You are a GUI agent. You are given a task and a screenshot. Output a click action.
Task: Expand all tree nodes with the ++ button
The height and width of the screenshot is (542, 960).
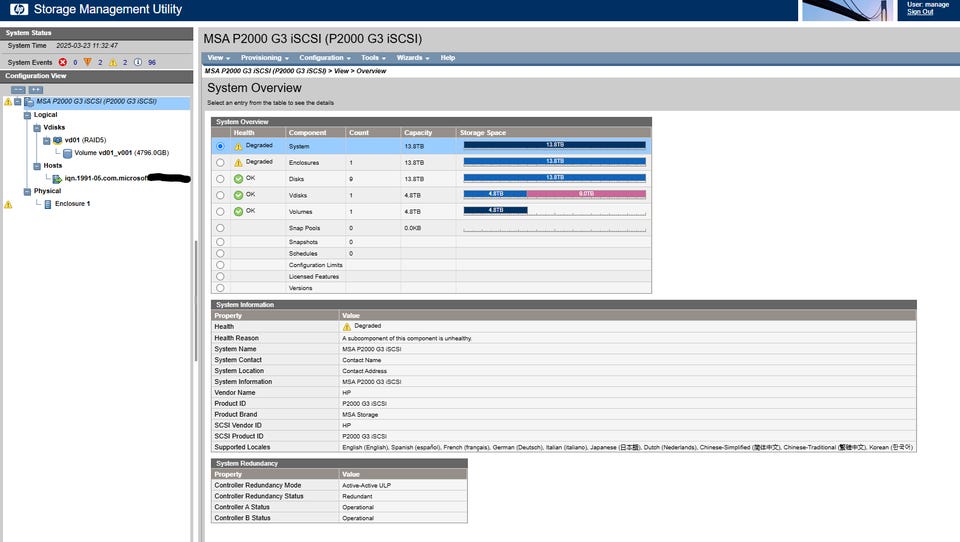pos(36,89)
